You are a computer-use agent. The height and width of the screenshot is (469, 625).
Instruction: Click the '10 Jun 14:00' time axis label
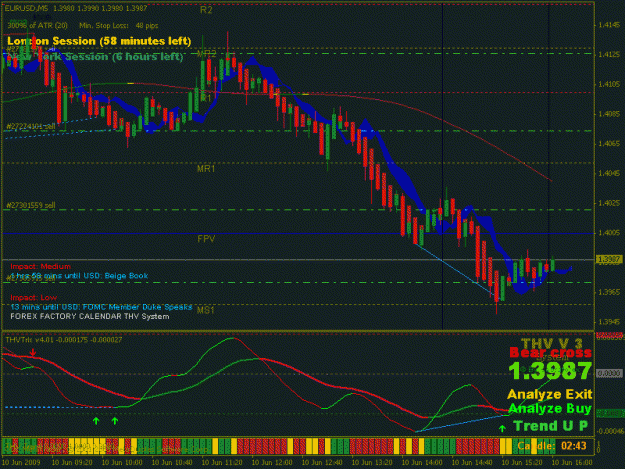(422, 462)
